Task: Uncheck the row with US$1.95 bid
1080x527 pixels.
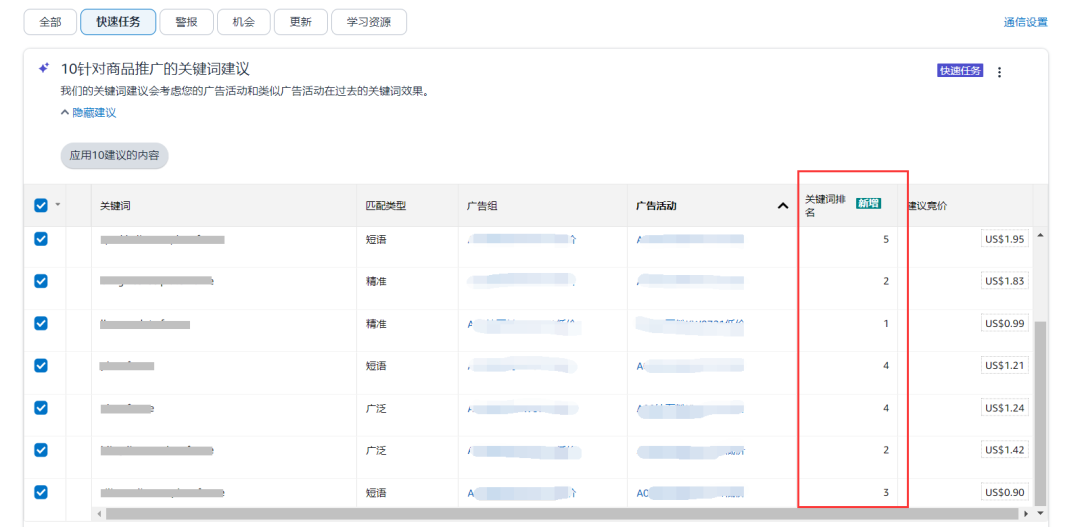Action: [x=41, y=239]
